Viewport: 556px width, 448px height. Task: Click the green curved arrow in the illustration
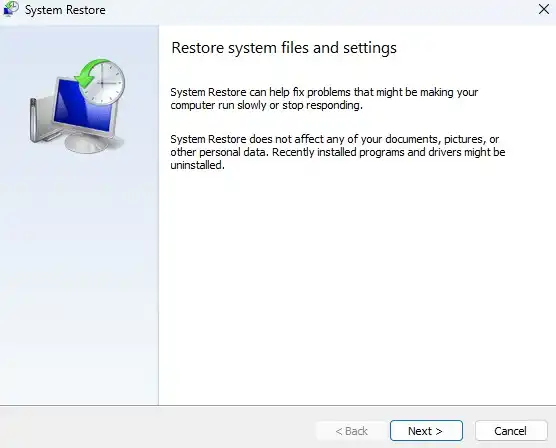coord(87,73)
